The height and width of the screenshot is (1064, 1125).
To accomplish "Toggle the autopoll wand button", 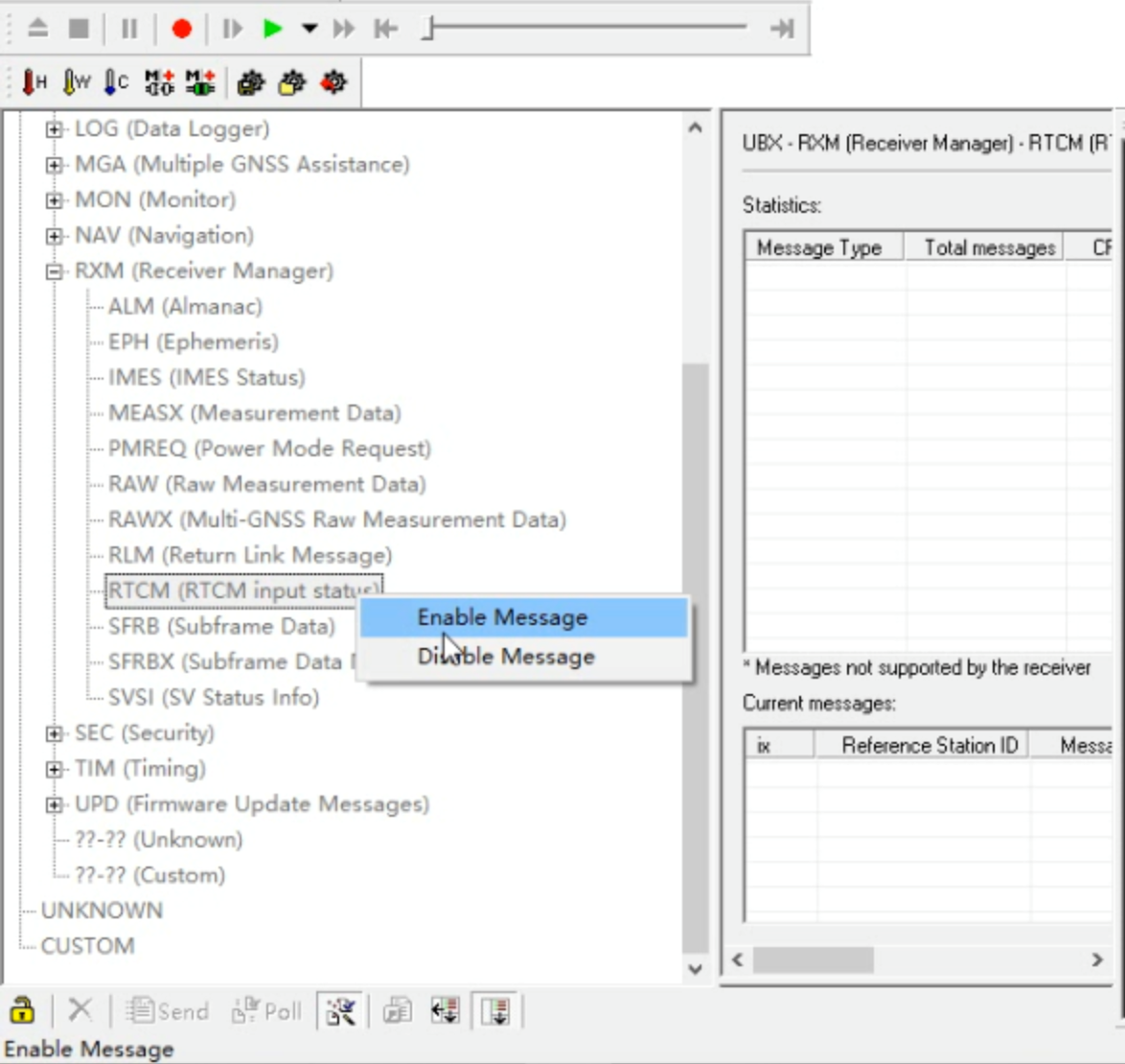I will (x=340, y=1010).
